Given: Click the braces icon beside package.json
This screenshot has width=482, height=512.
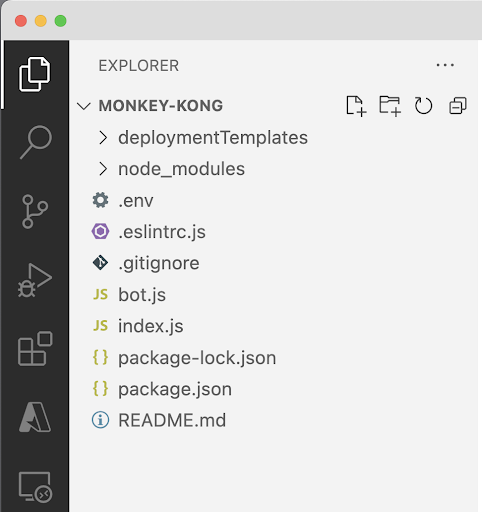Looking at the screenshot, I should 100,388.
